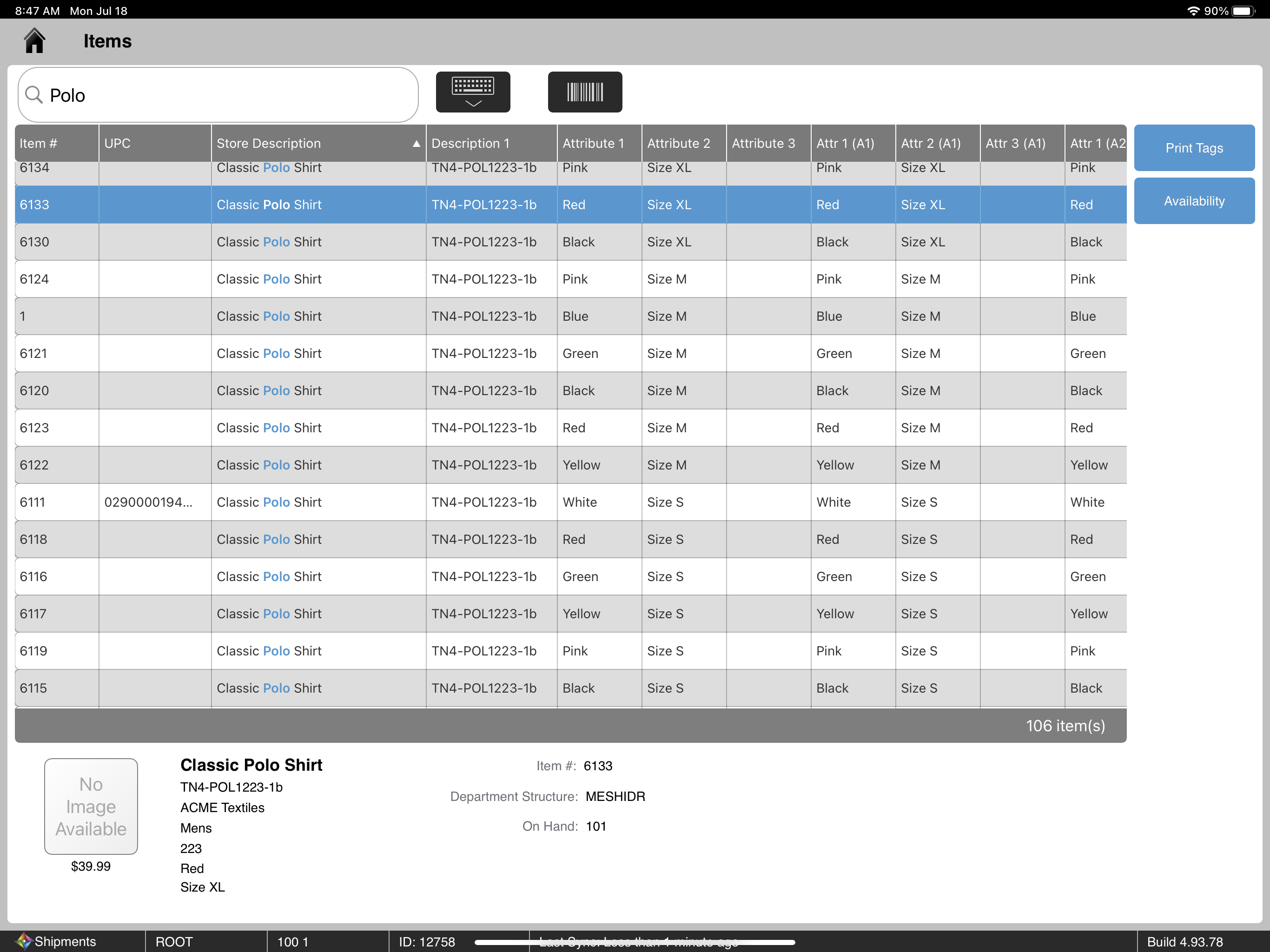The width and height of the screenshot is (1270, 952).
Task: Sort by Attr 1 (A1) column
Action: tap(853, 143)
